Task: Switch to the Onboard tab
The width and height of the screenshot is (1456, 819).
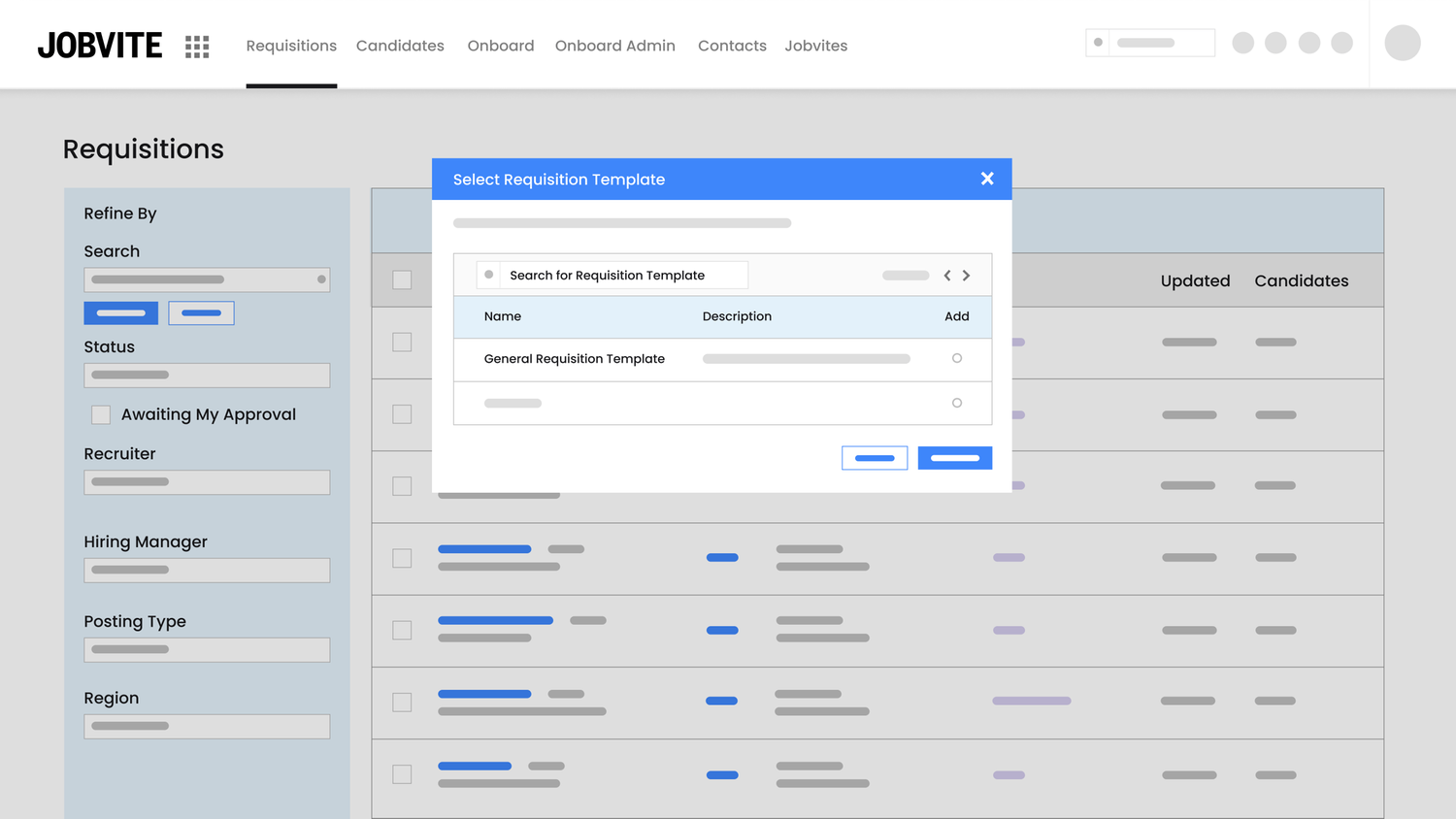Action: coord(501,46)
